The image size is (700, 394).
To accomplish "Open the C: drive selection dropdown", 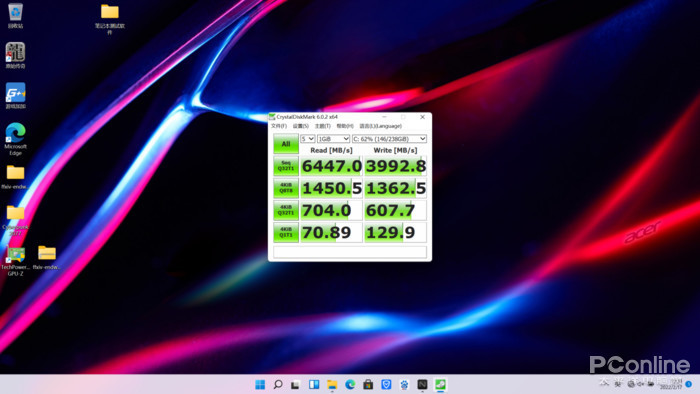I will [389, 139].
